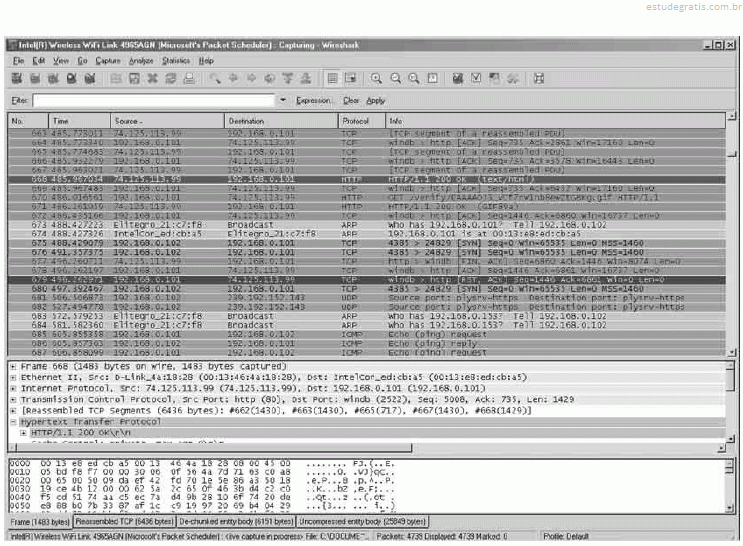
Task: Apply the display filter
Action: point(376,100)
